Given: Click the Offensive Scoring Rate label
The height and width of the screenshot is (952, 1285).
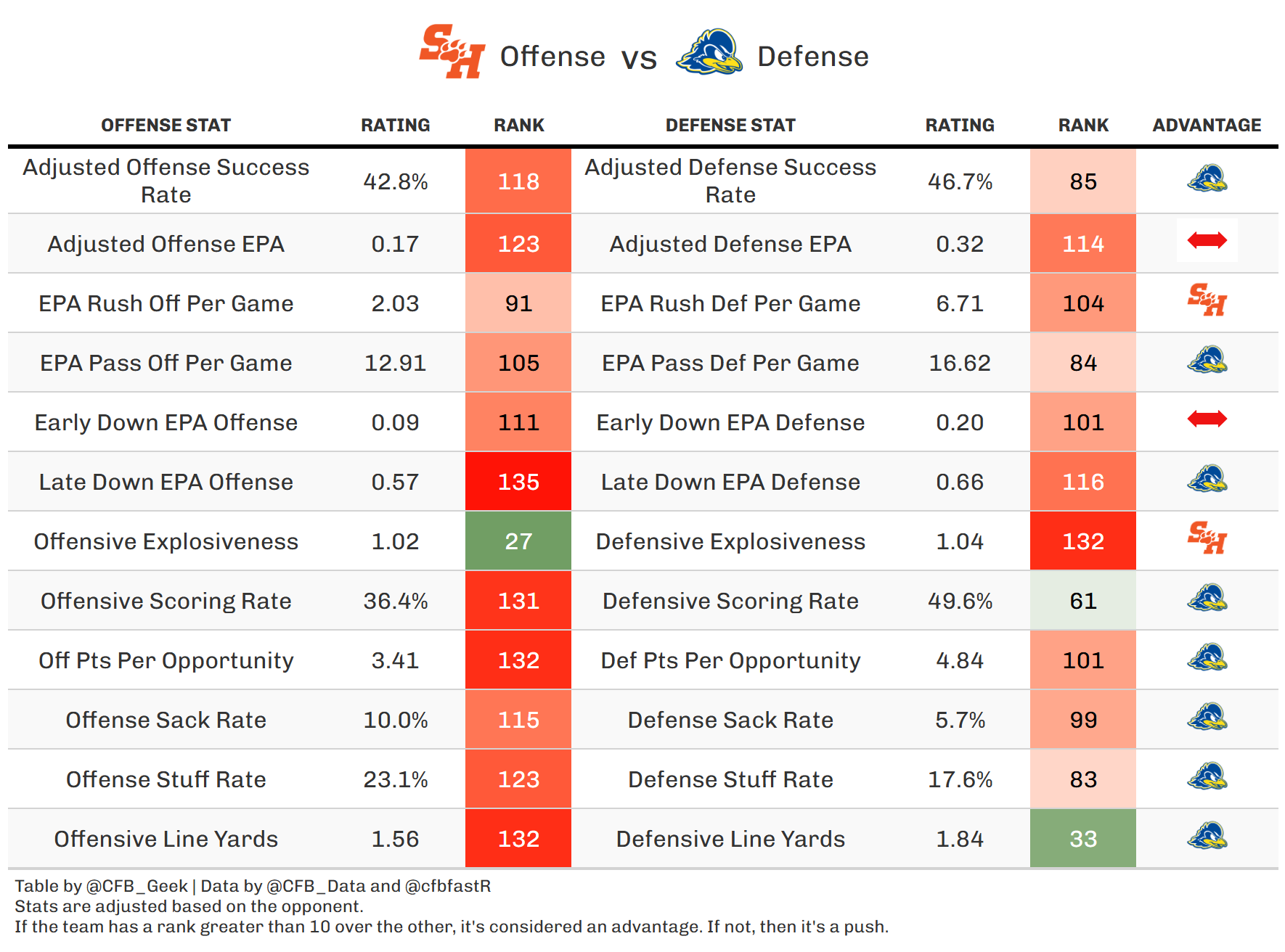Looking at the screenshot, I should click(166, 601).
